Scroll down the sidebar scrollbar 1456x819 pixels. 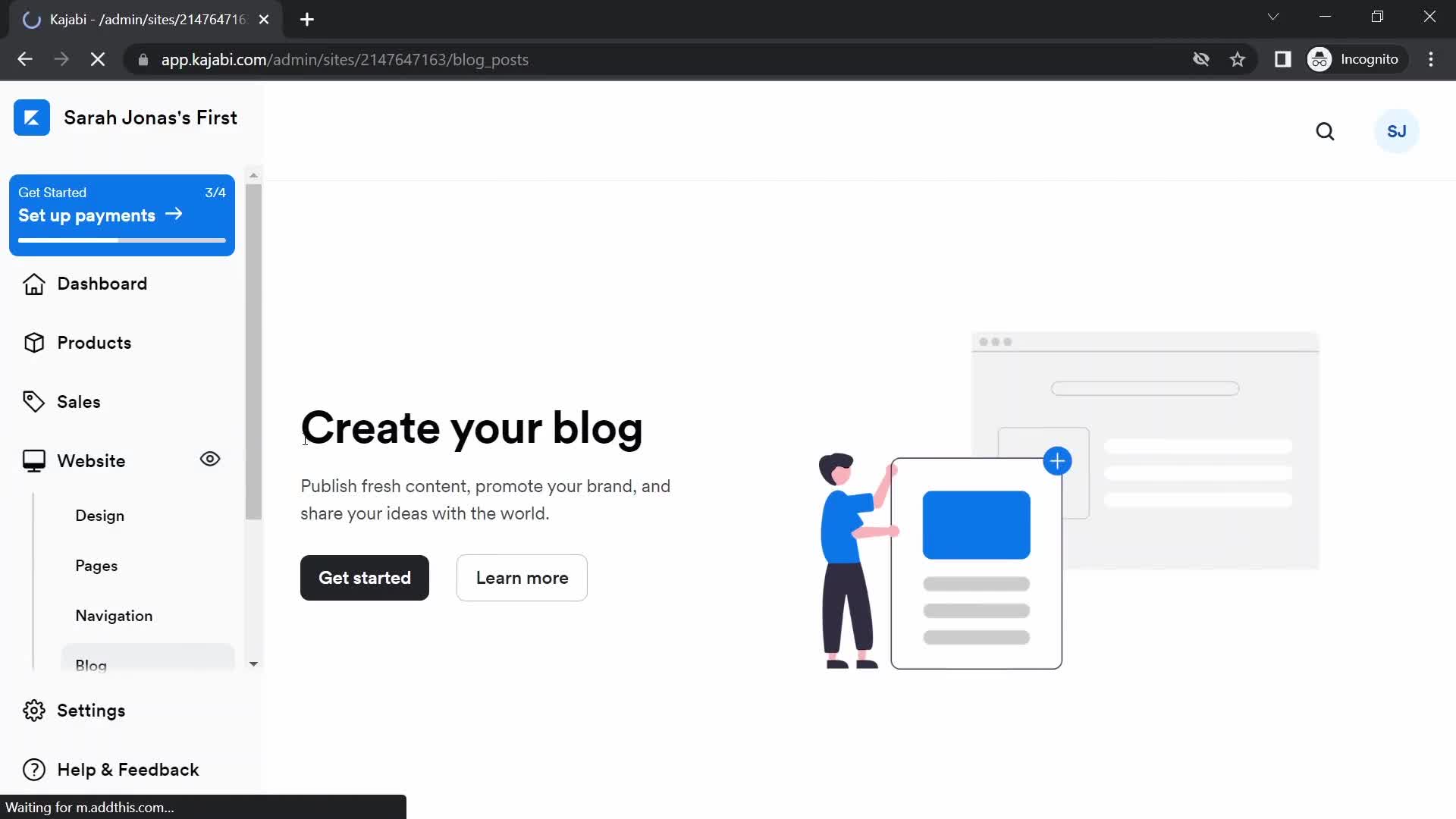click(x=253, y=663)
